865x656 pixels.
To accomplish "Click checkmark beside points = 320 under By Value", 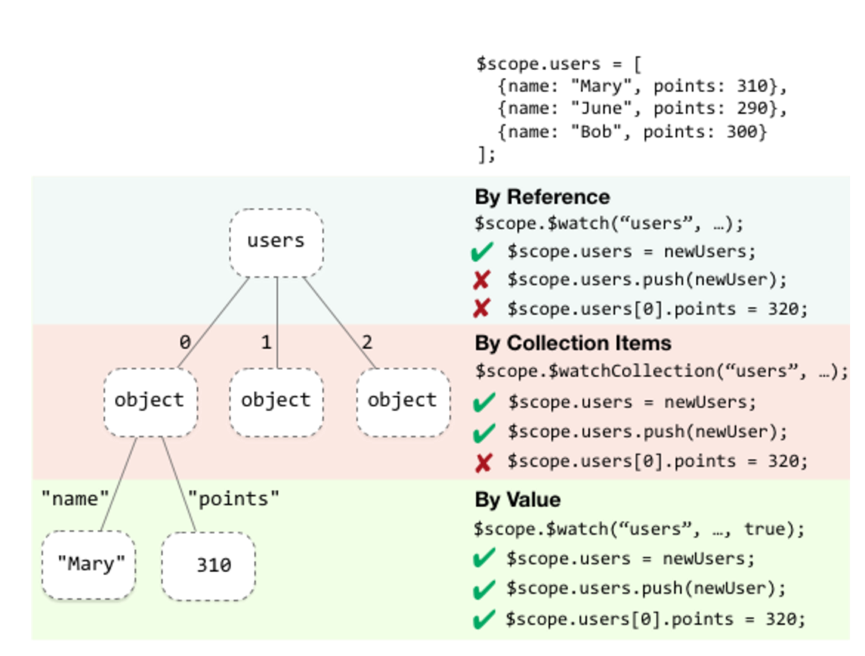I will point(485,619).
